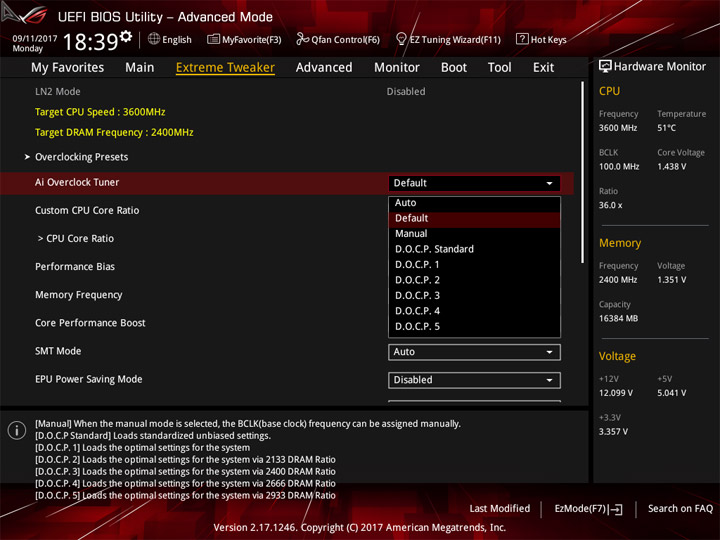Pick the D.O.C.P. 3 option

pos(474,296)
